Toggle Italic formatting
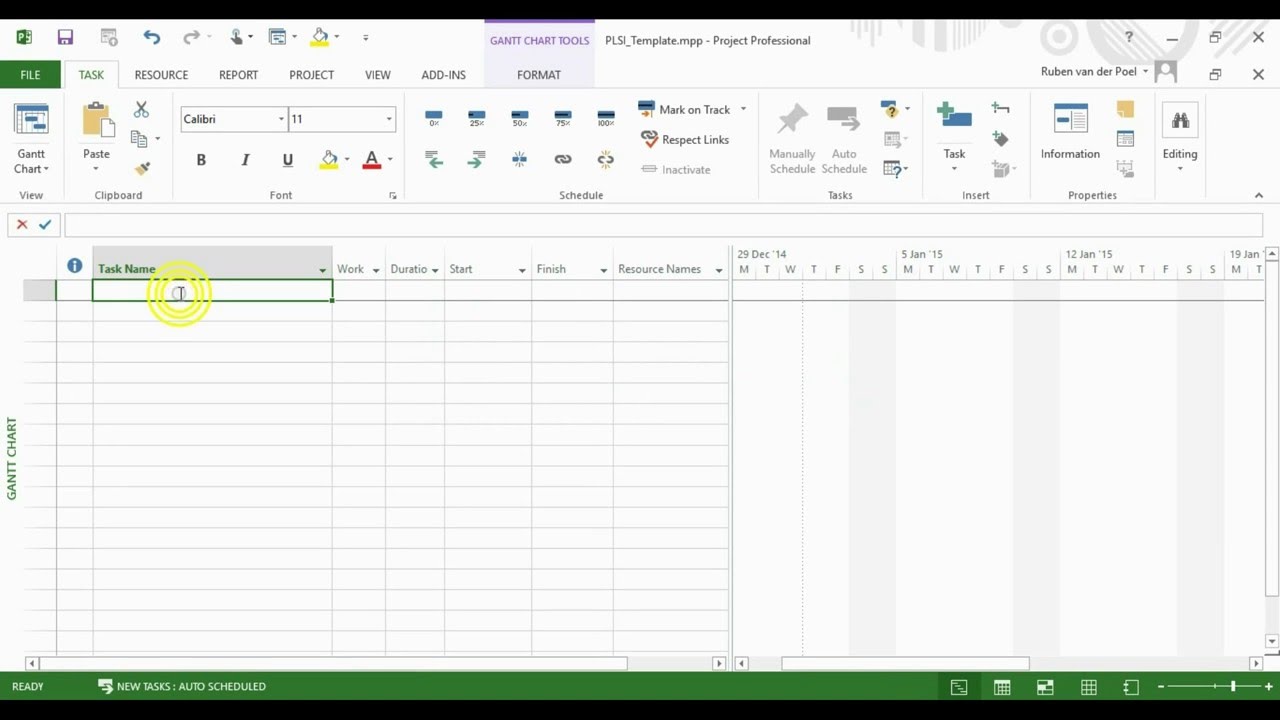 (x=245, y=160)
